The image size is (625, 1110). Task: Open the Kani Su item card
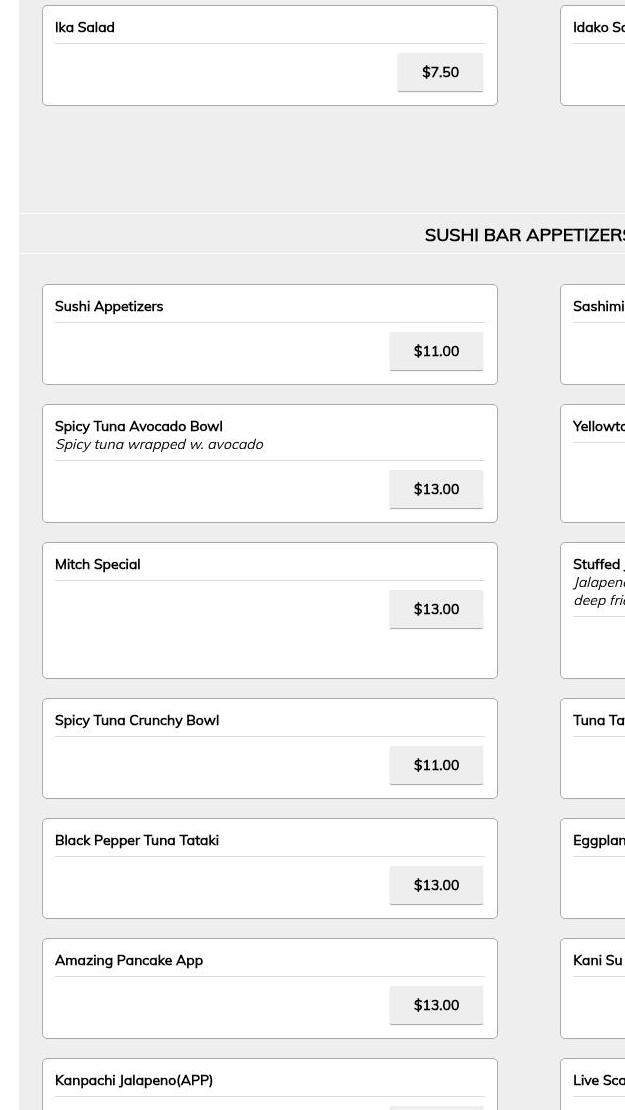(x=597, y=988)
